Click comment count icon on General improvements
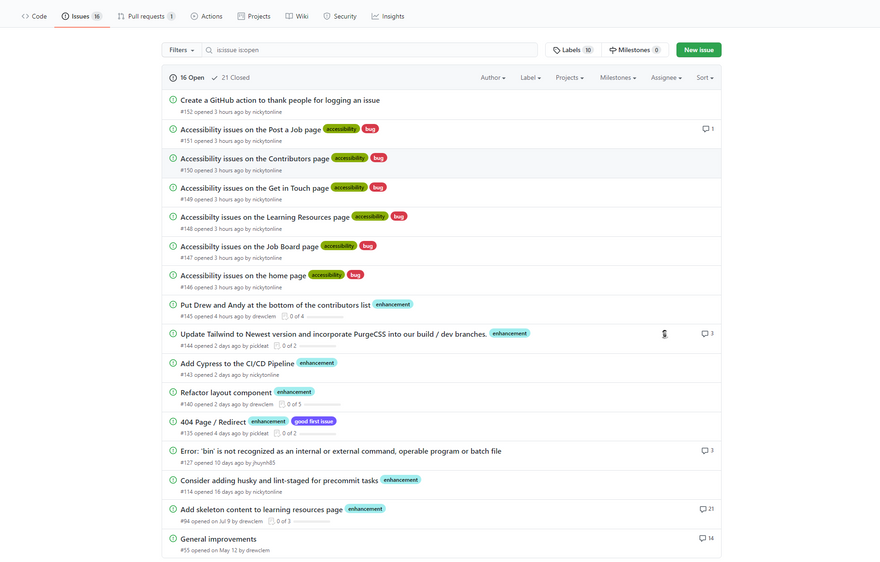Image resolution: width=880 pixels, height=562 pixels. (703, 539)
